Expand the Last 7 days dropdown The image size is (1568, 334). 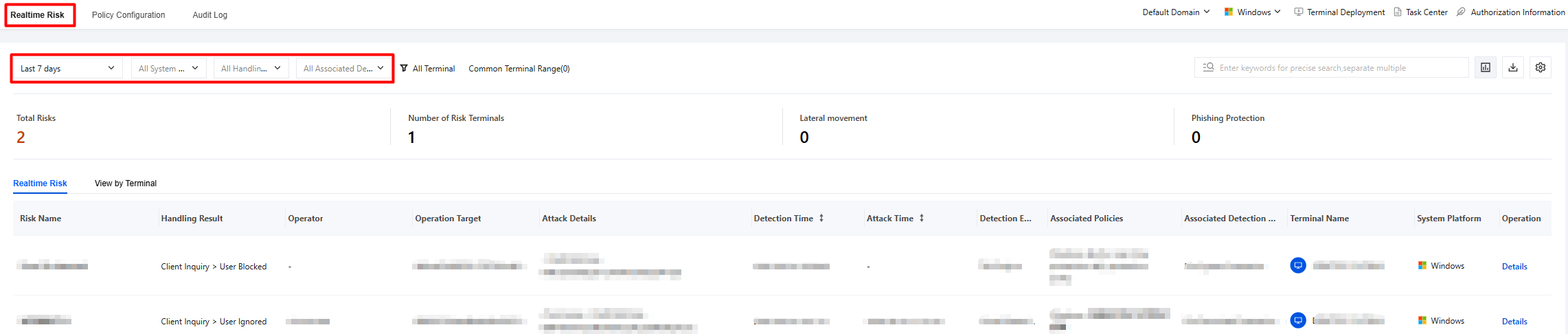[68, 68]
